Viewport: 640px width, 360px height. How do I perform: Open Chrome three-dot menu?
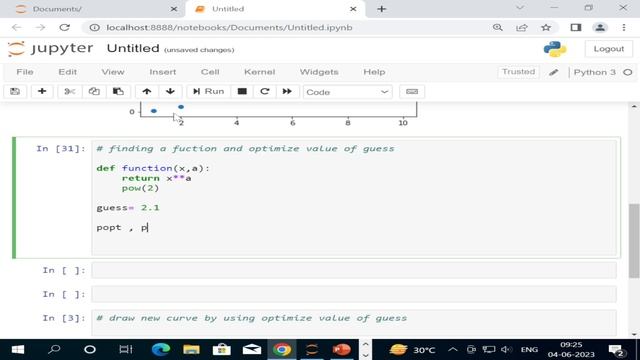[624, 27]
